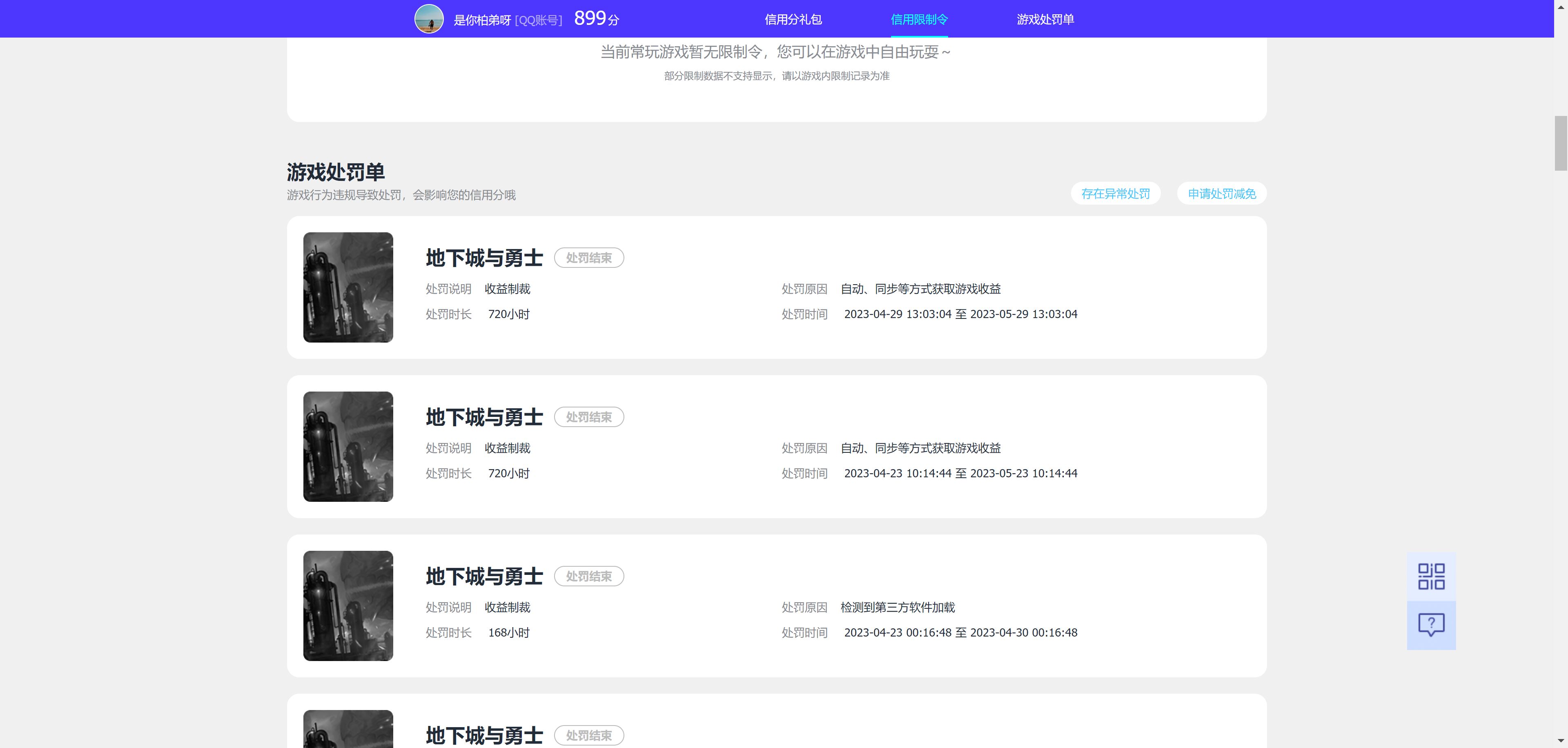Click the 处罚结束 badge on the second card
Screen dimensions: 1568x748
click(588, 417)
